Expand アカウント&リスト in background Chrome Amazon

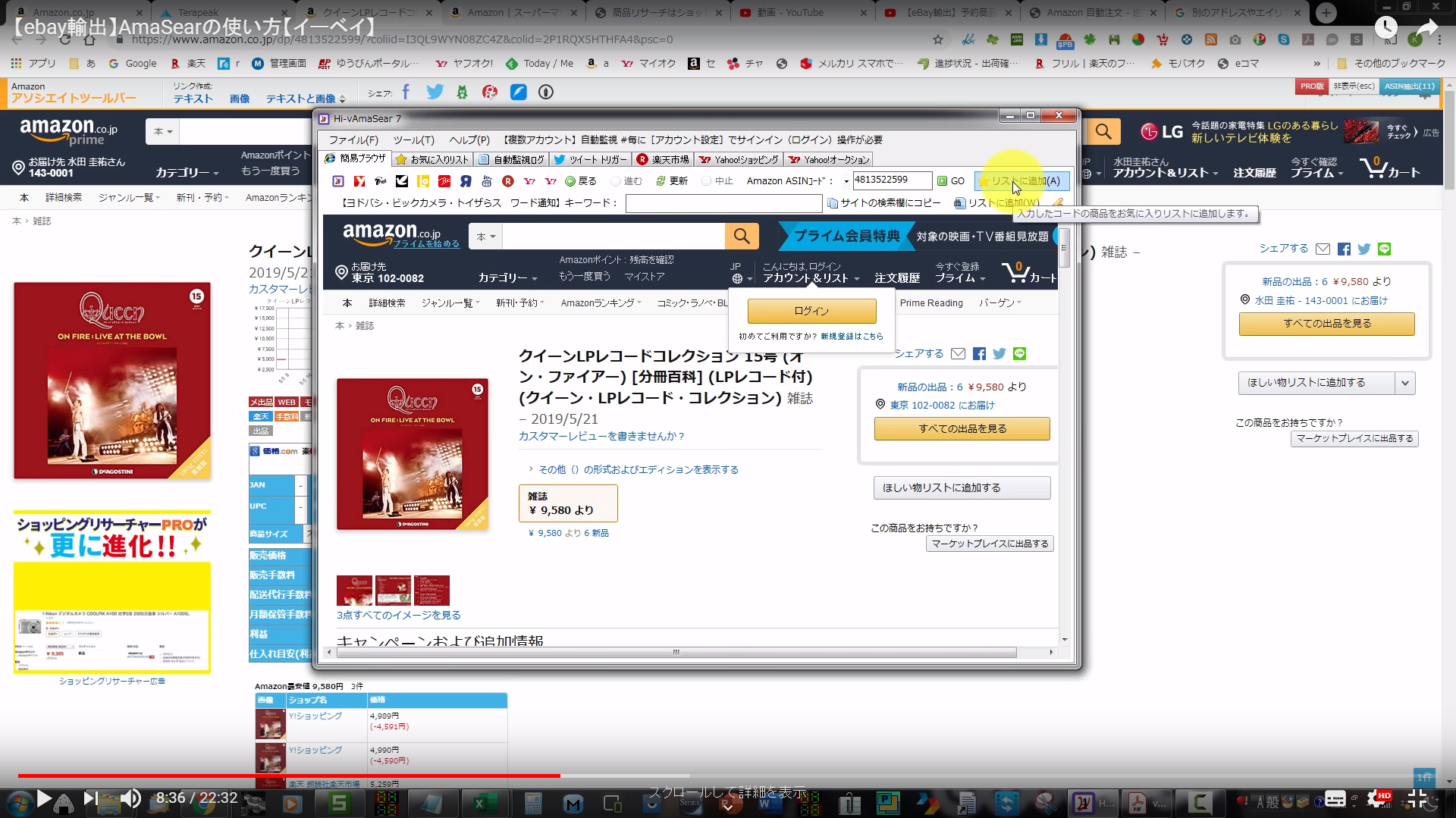(x=1165, y=173)
